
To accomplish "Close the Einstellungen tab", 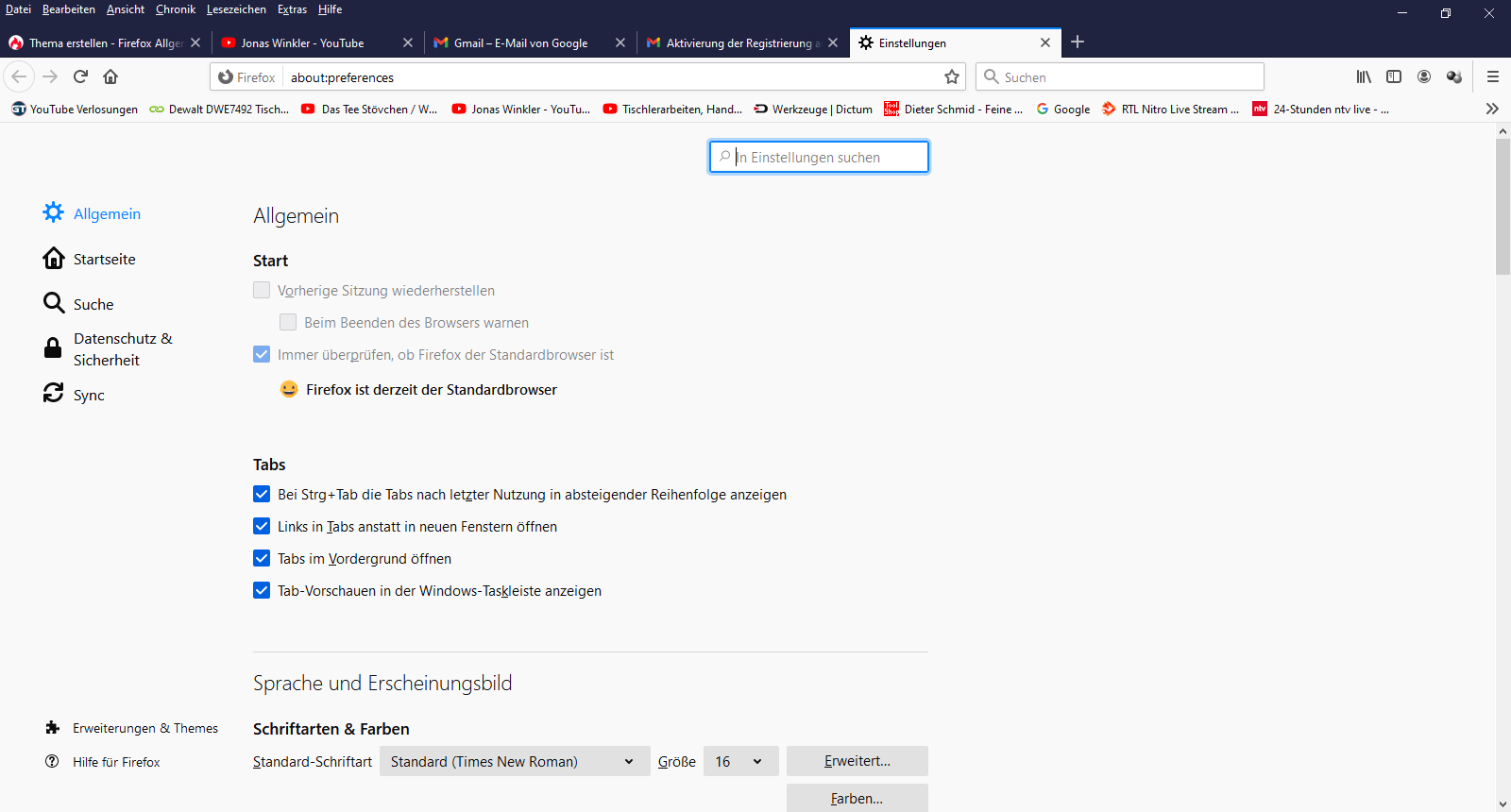I will (x=1045, y=42).
